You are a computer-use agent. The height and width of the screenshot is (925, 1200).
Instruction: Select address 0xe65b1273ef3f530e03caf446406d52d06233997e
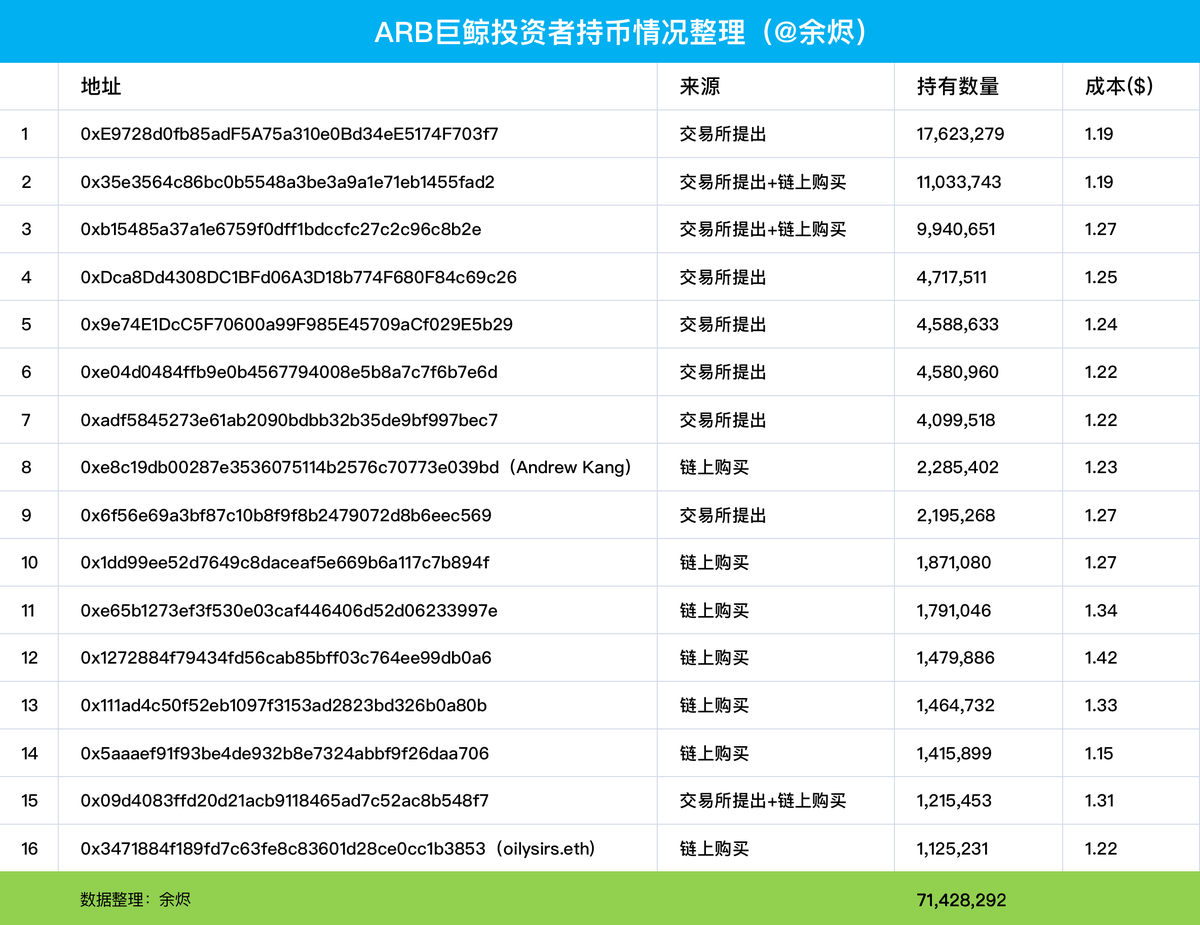289,611
